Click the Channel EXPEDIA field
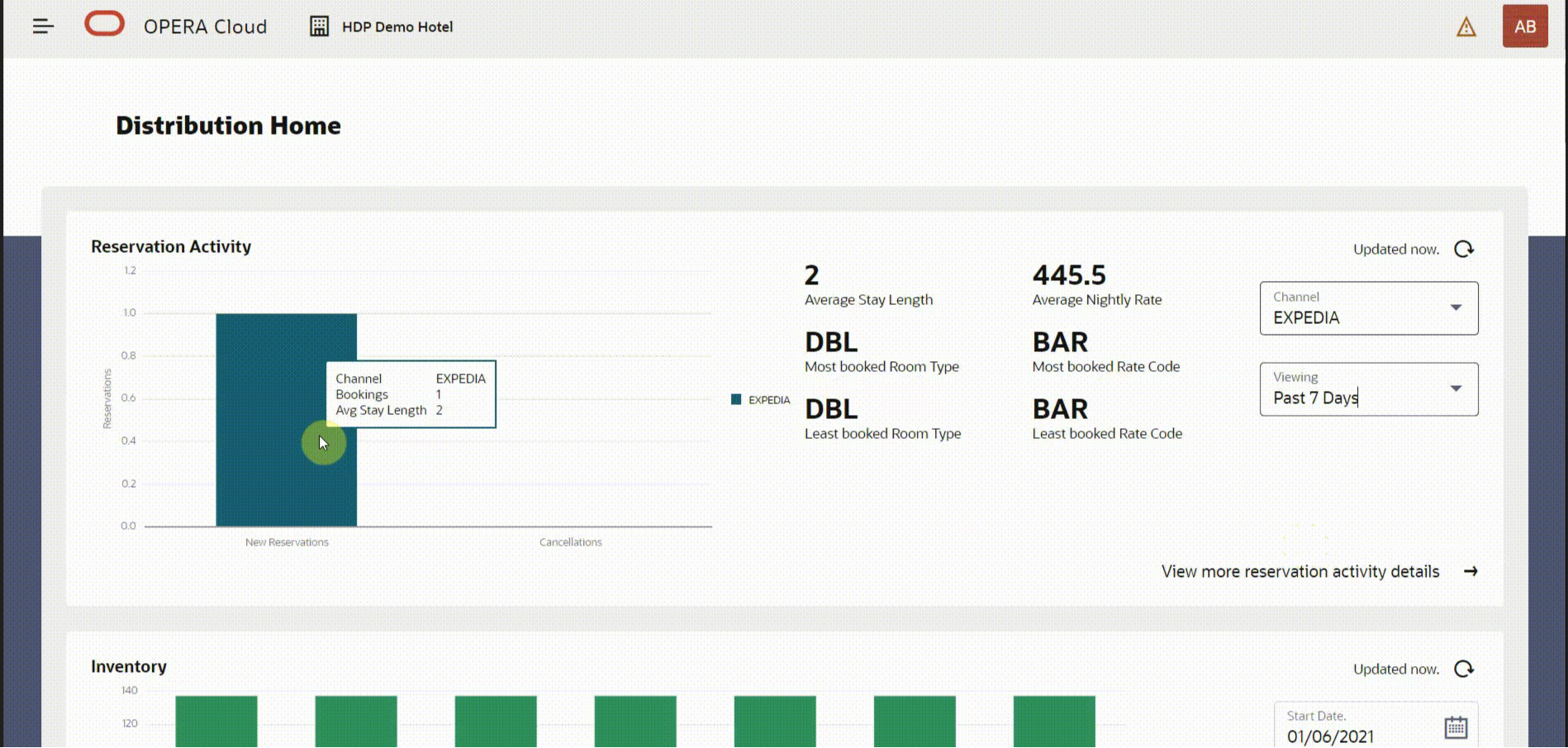This screenshot has height=748, width=1568. 1369,308
